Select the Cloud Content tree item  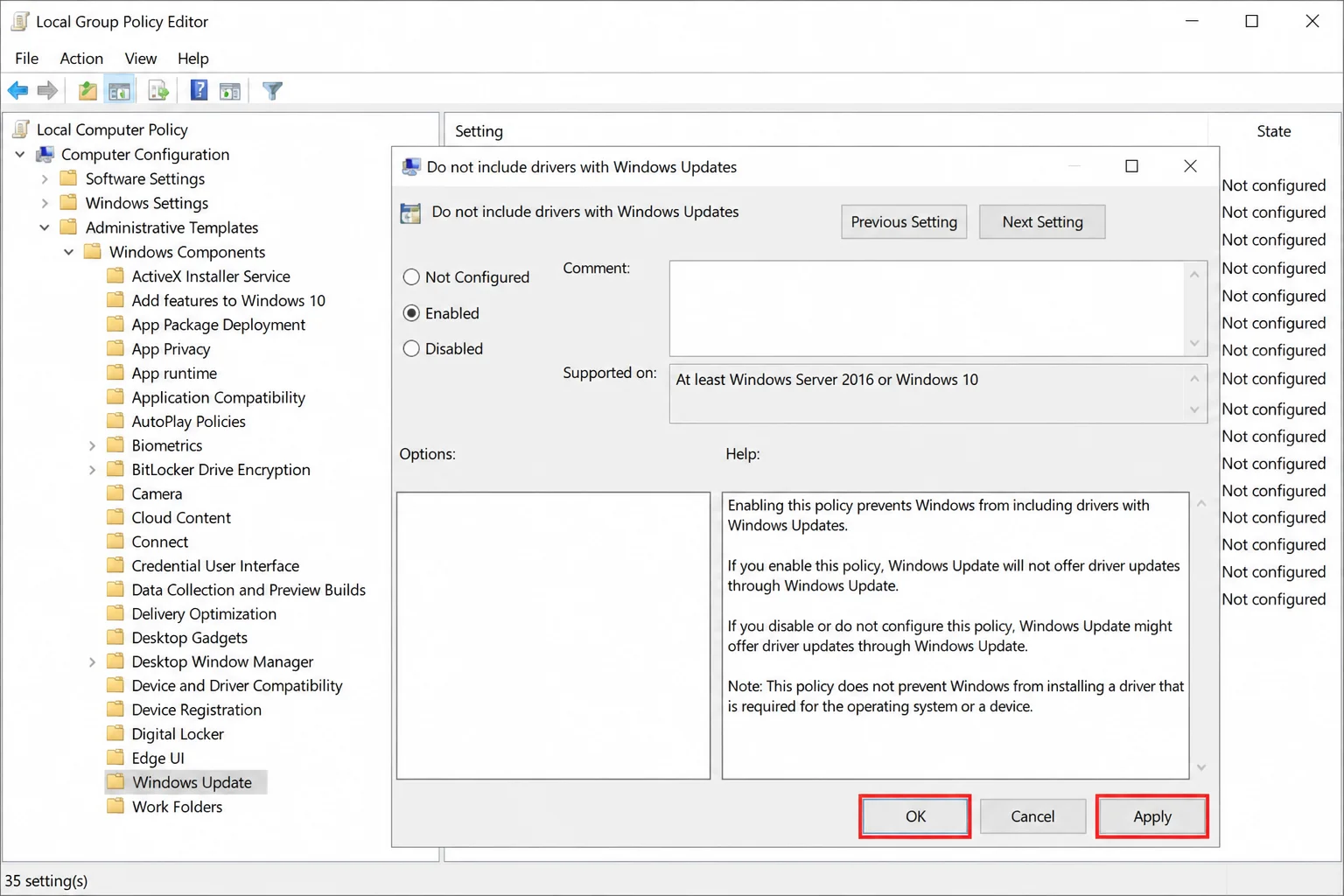pos(181,518)
